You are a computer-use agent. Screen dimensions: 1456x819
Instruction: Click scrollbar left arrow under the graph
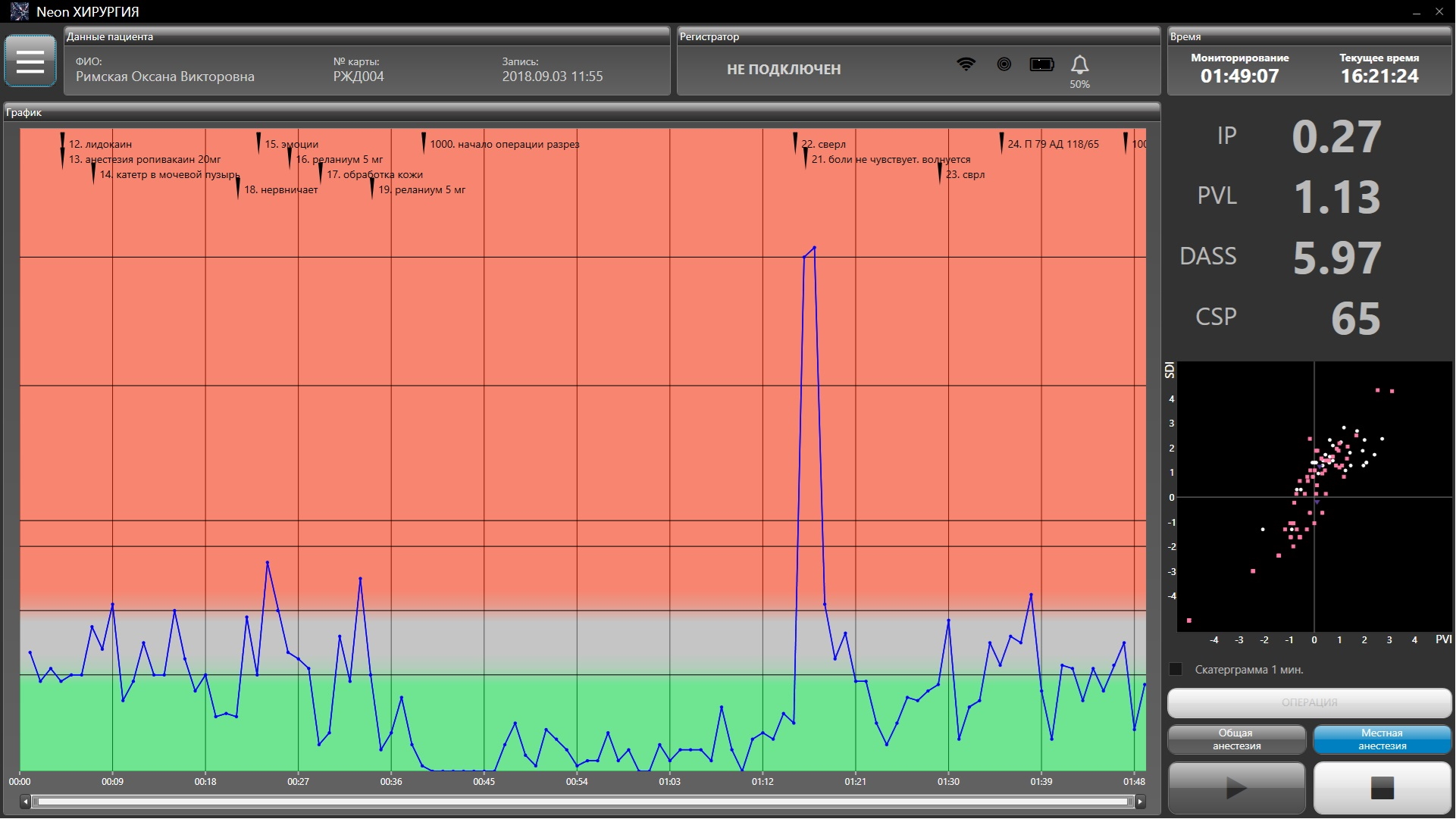pos(25,802)
